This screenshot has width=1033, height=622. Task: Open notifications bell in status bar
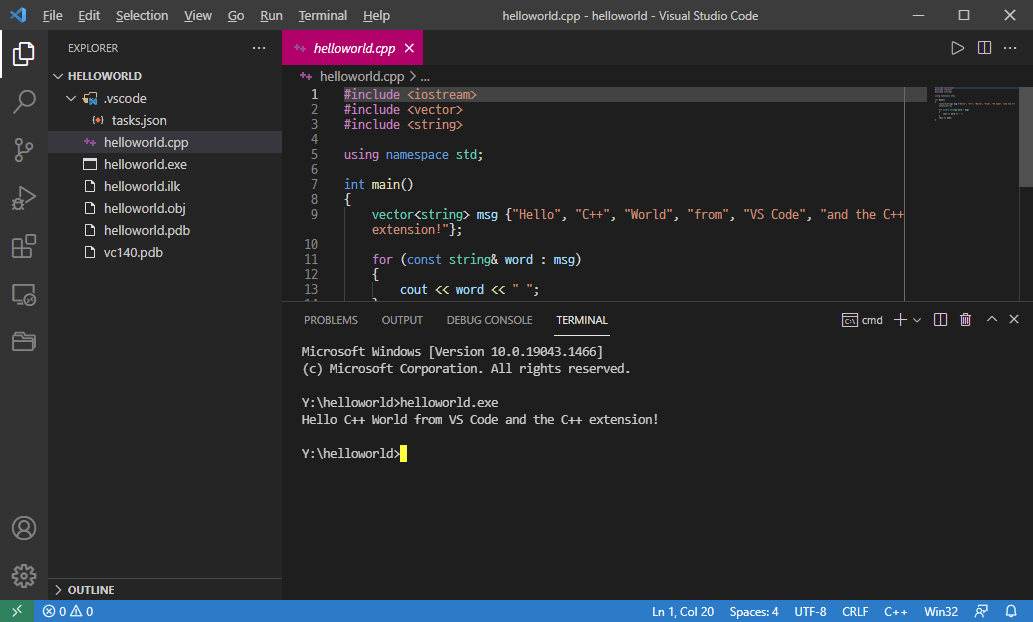pyautogui.click(x=1011, y=611)
